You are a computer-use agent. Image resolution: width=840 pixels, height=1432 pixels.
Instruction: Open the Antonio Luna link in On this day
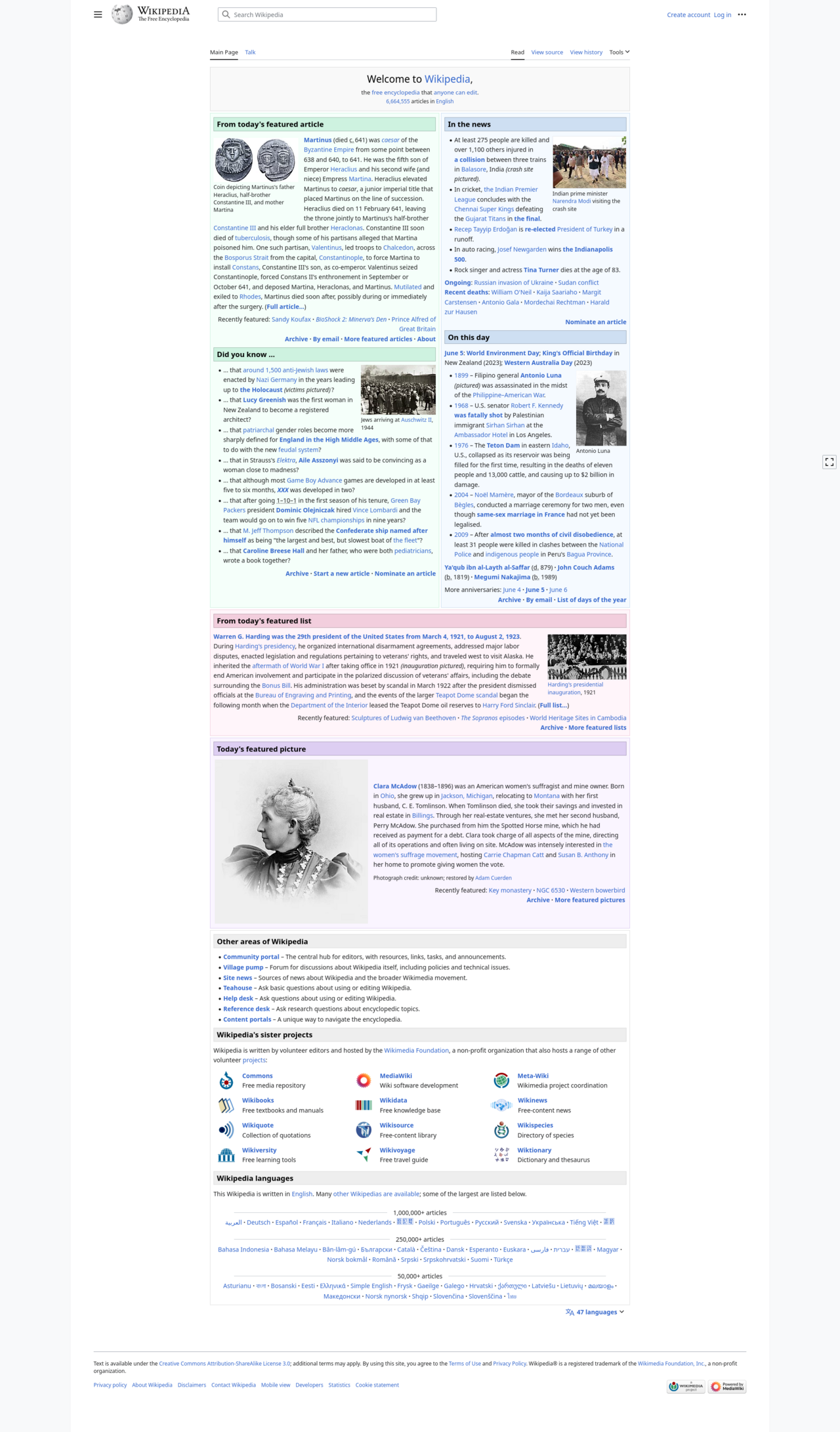(541, 375)
